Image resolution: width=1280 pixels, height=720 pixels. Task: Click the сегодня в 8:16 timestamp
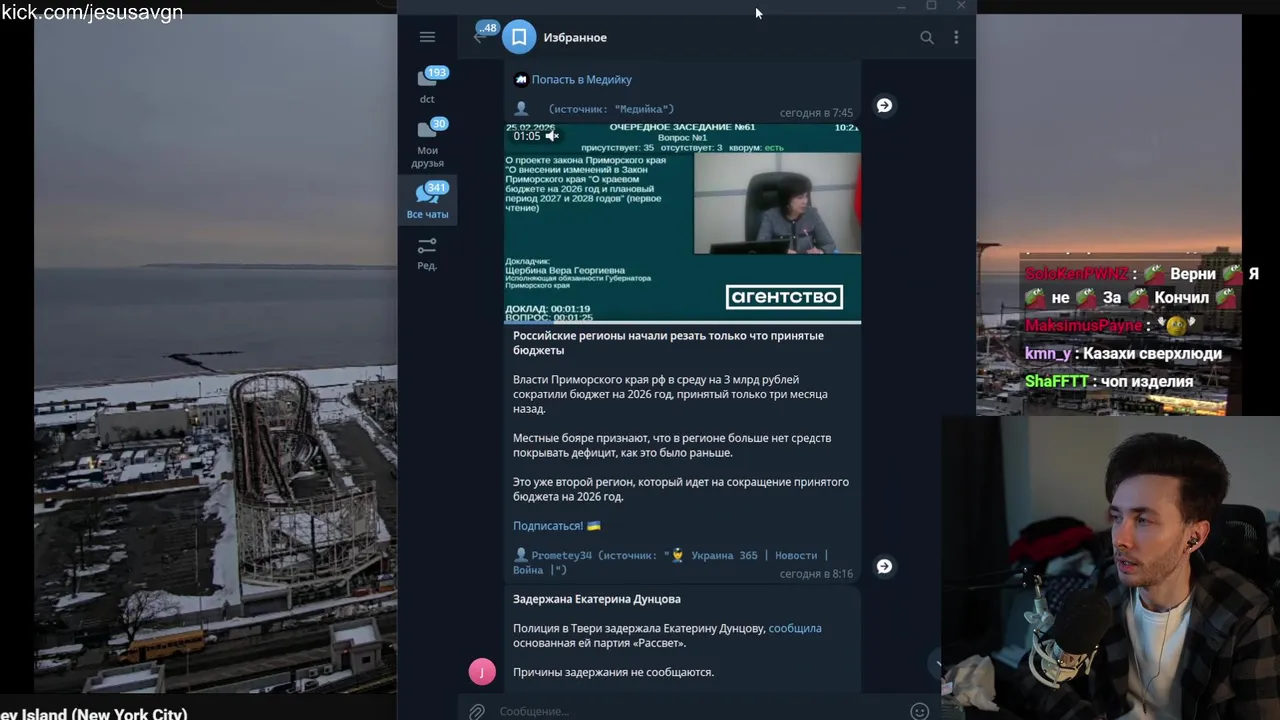(x=816, y=574)
